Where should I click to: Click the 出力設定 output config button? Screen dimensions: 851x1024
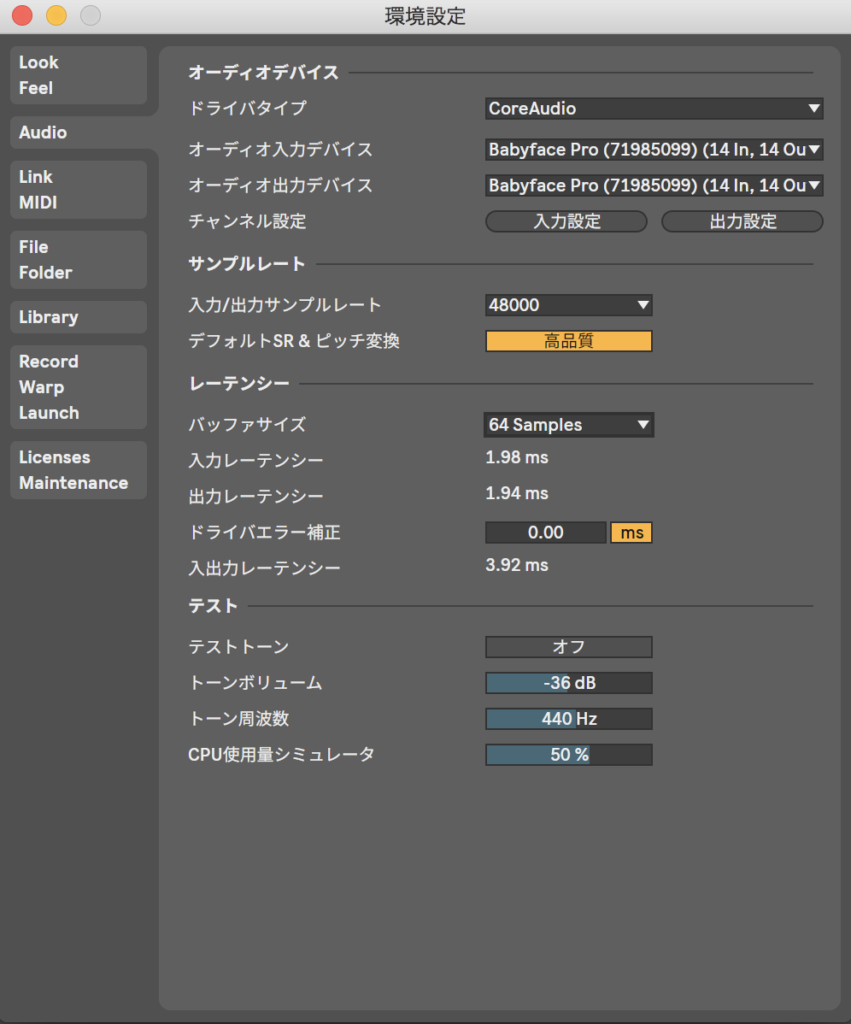coord(742,221)
